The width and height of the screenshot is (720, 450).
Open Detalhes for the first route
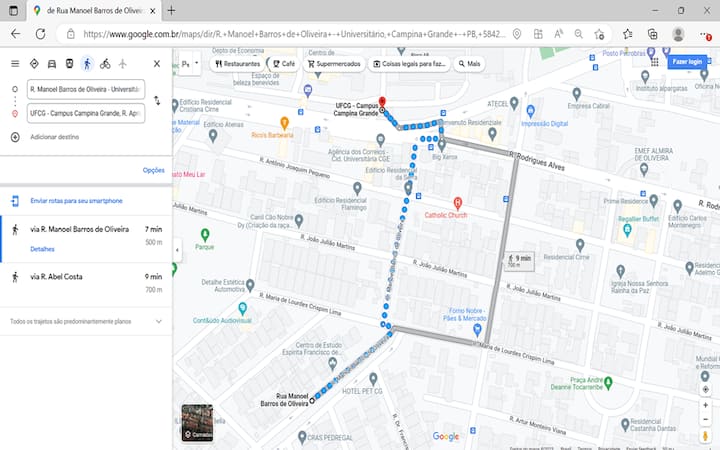tap(42, 249)
